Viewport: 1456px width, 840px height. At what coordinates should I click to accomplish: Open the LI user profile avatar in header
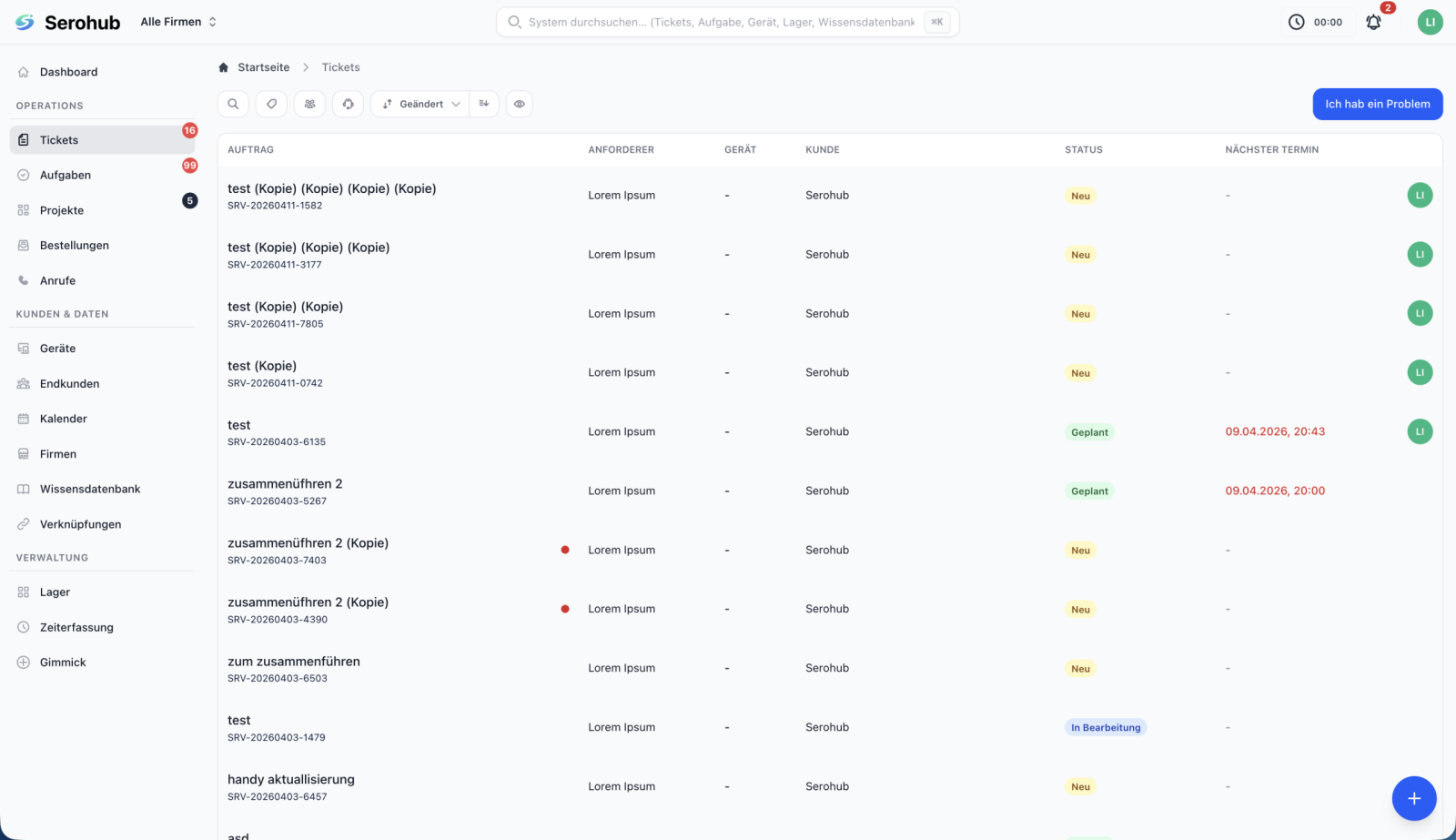pos(1430,22)
